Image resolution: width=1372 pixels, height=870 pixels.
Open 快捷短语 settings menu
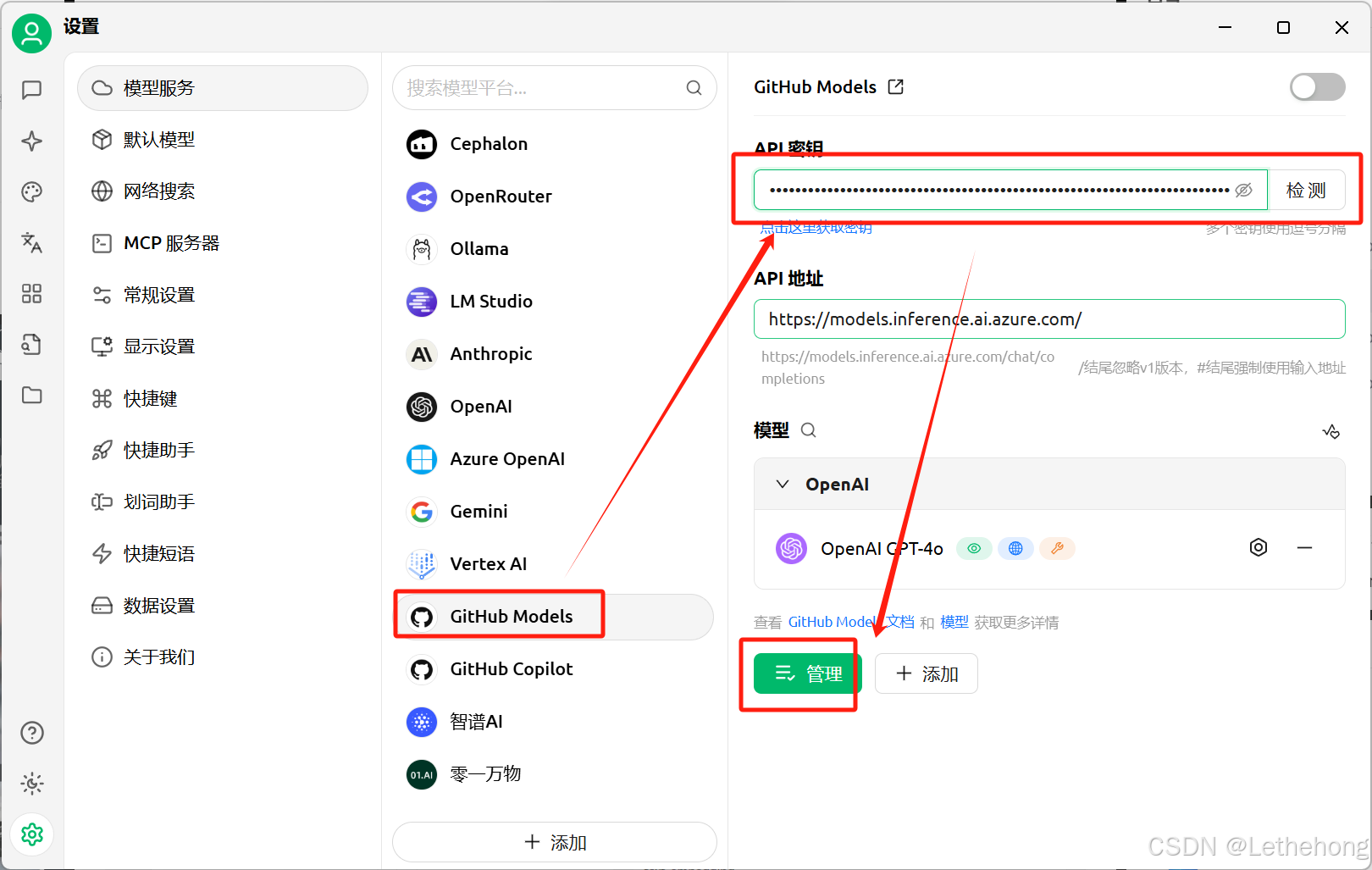(x=223, y=553)
